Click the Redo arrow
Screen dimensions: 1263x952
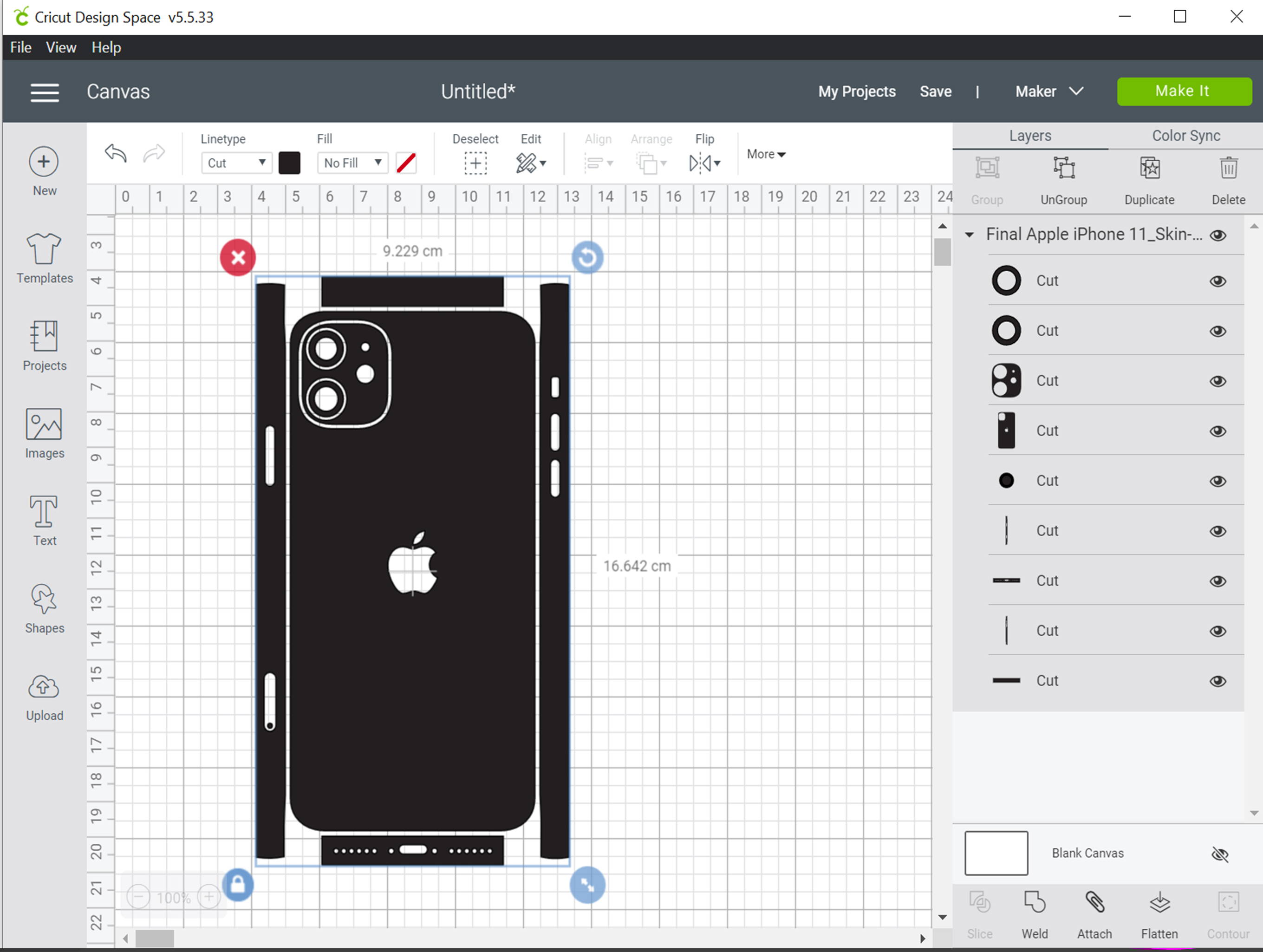point(154,153)
